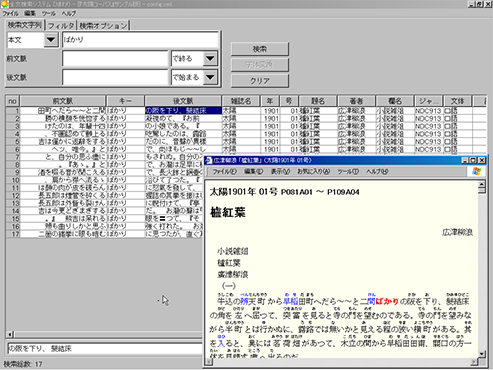Sort by the 題名 column header
Viewport: 493px width, 370px height.
click(318, 101)
